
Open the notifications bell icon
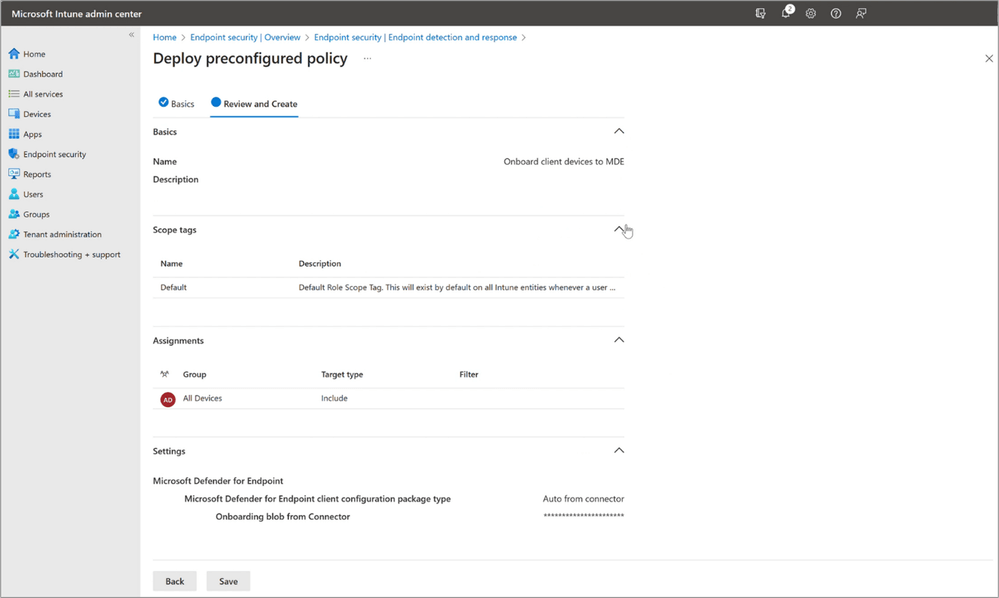pyautogui.click(x=786, y=13)
